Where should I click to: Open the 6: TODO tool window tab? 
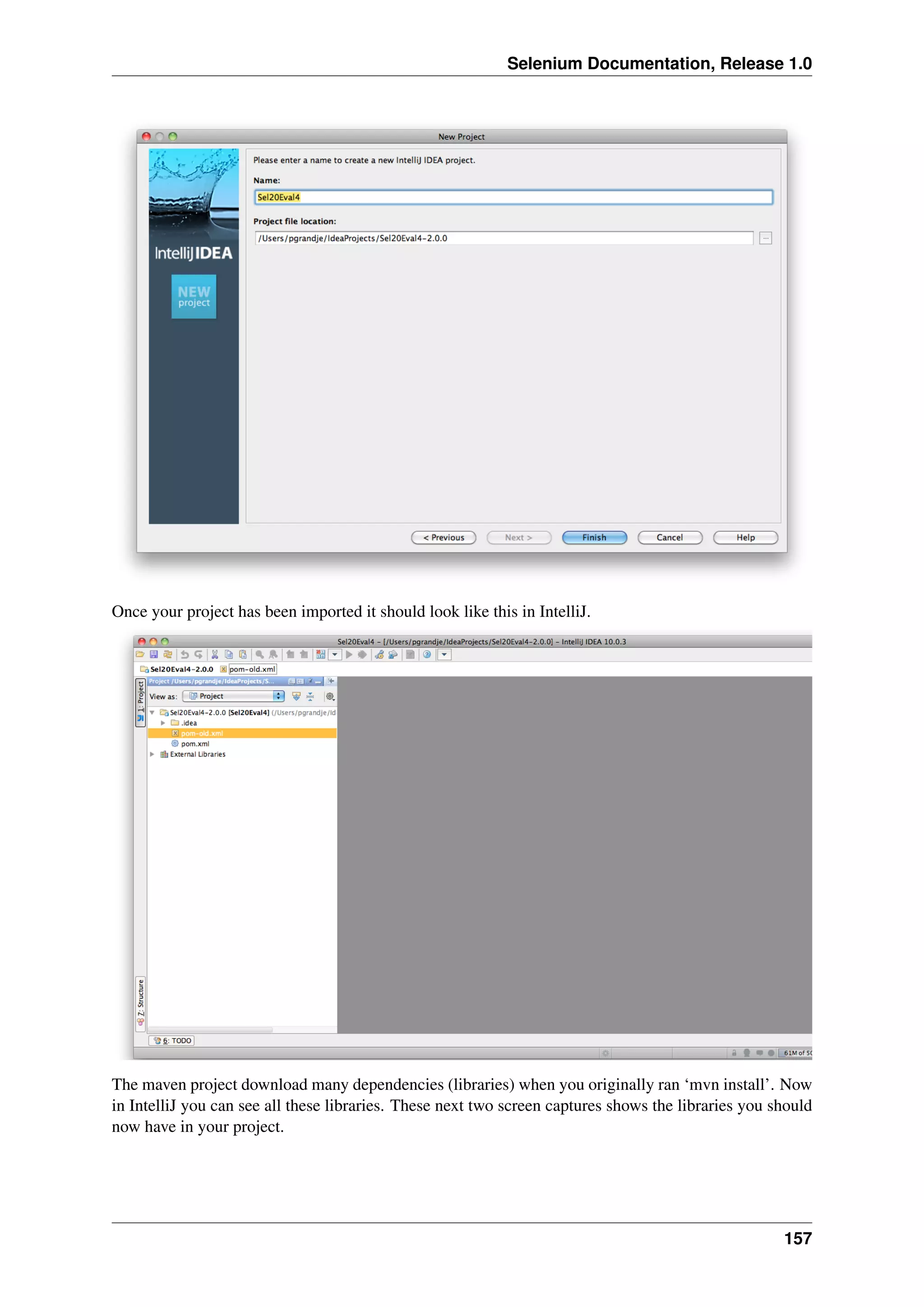172,1041
